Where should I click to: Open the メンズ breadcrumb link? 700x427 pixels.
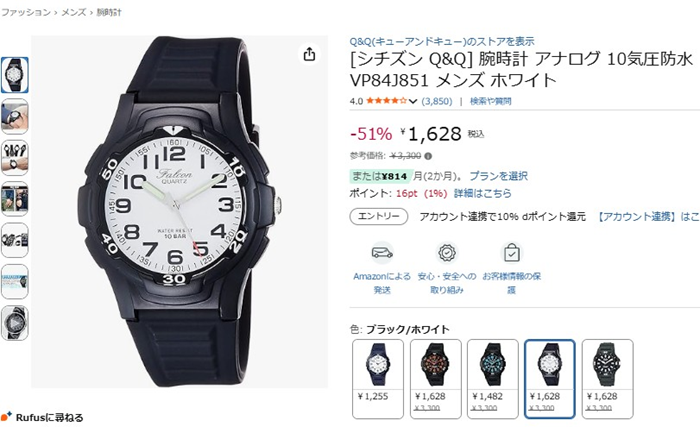point(74,13)
